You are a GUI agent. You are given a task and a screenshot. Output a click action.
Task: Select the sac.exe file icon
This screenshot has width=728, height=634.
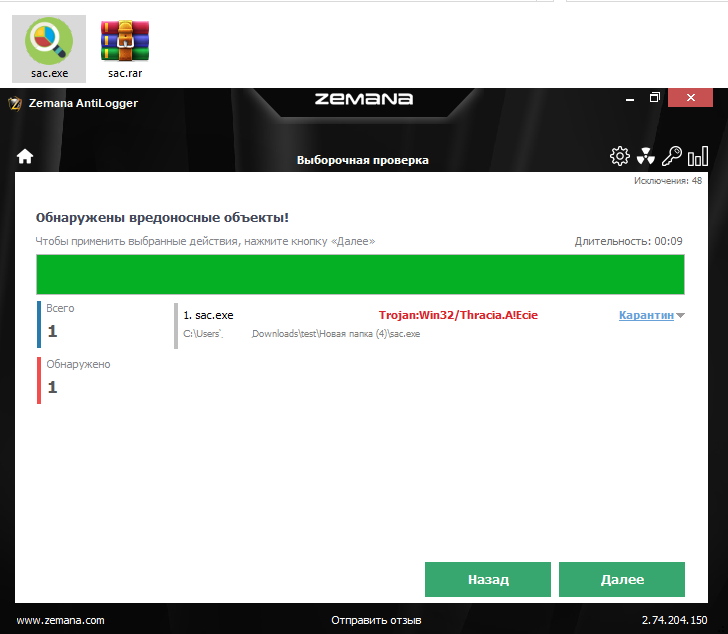(x=49, y=48)
